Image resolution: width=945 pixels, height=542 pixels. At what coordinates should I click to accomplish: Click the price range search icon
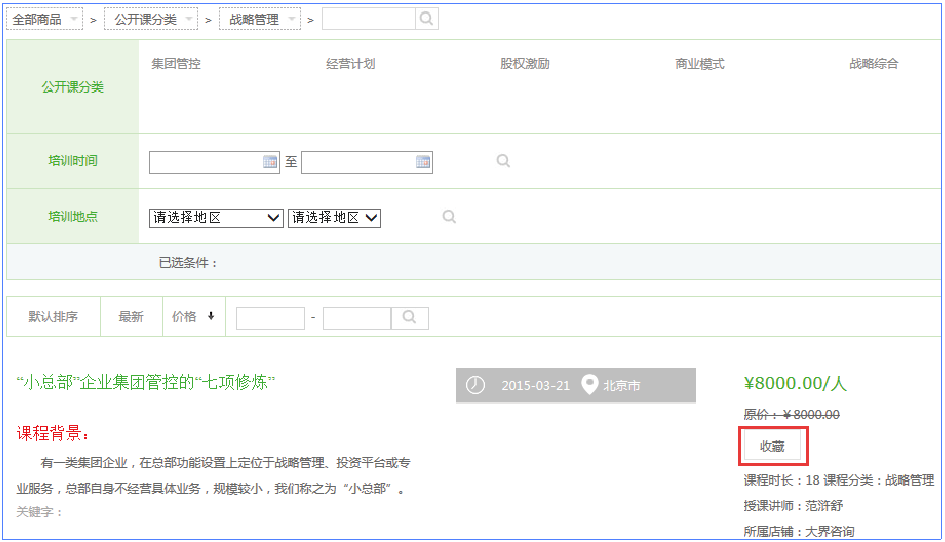click(x=409, y=317)
